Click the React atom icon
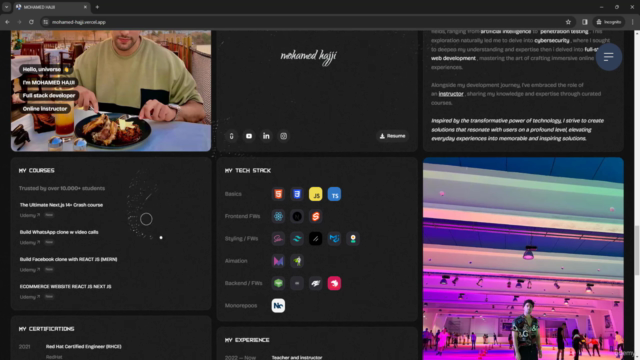Viewport: 640px width, 360px height. 278,216
